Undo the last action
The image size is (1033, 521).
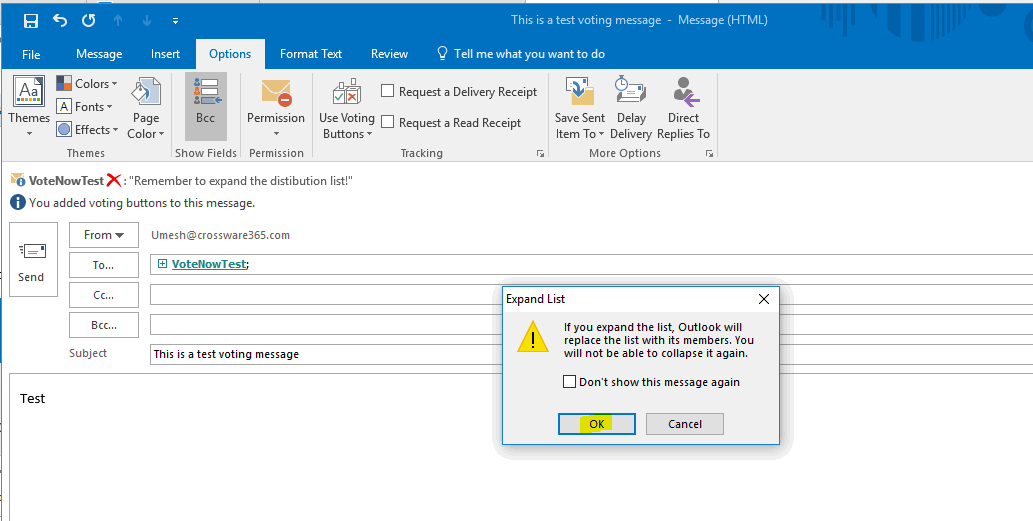60,20
